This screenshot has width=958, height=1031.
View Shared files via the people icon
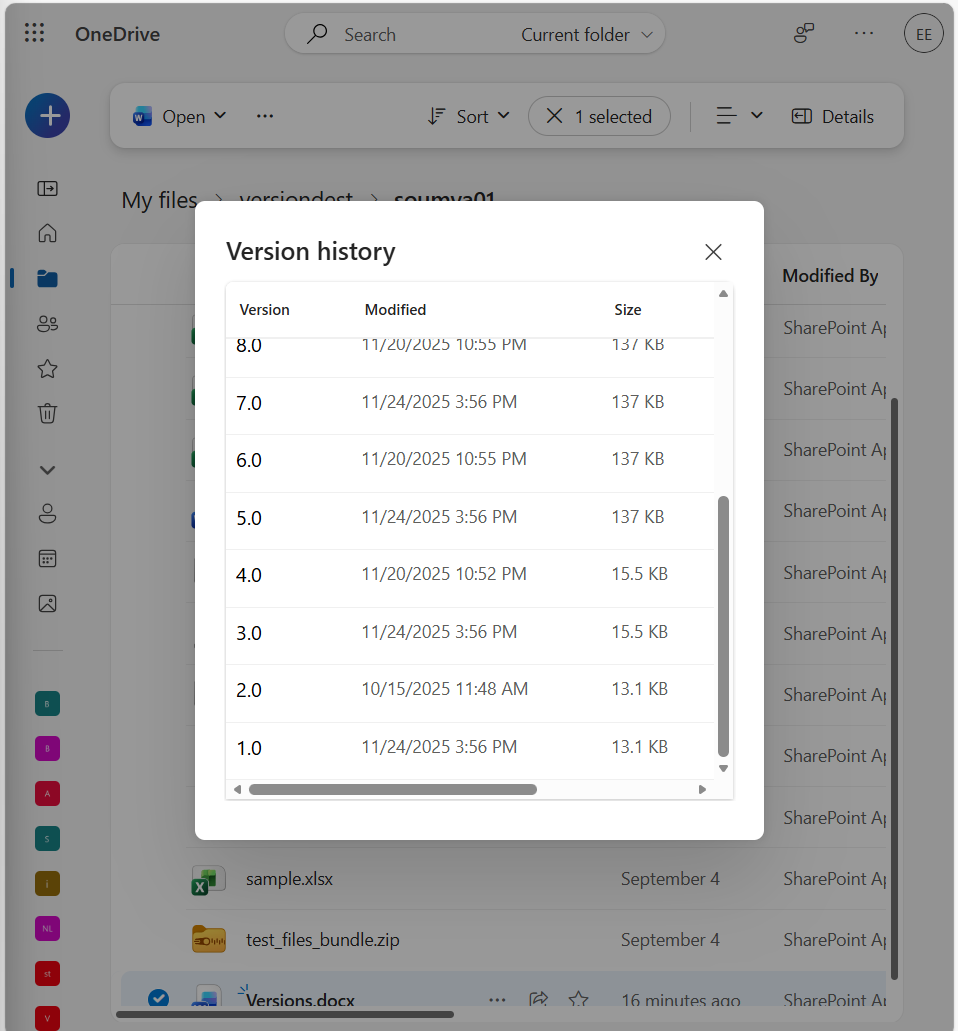point(47,323)
